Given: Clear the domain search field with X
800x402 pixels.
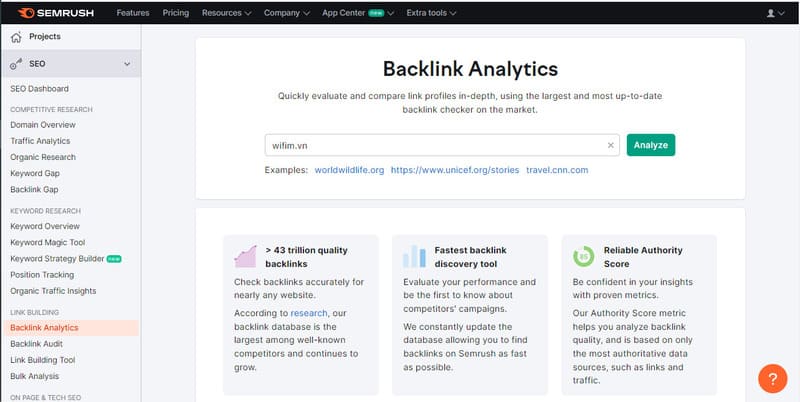Looking at the screenshot, I should 610,145.
